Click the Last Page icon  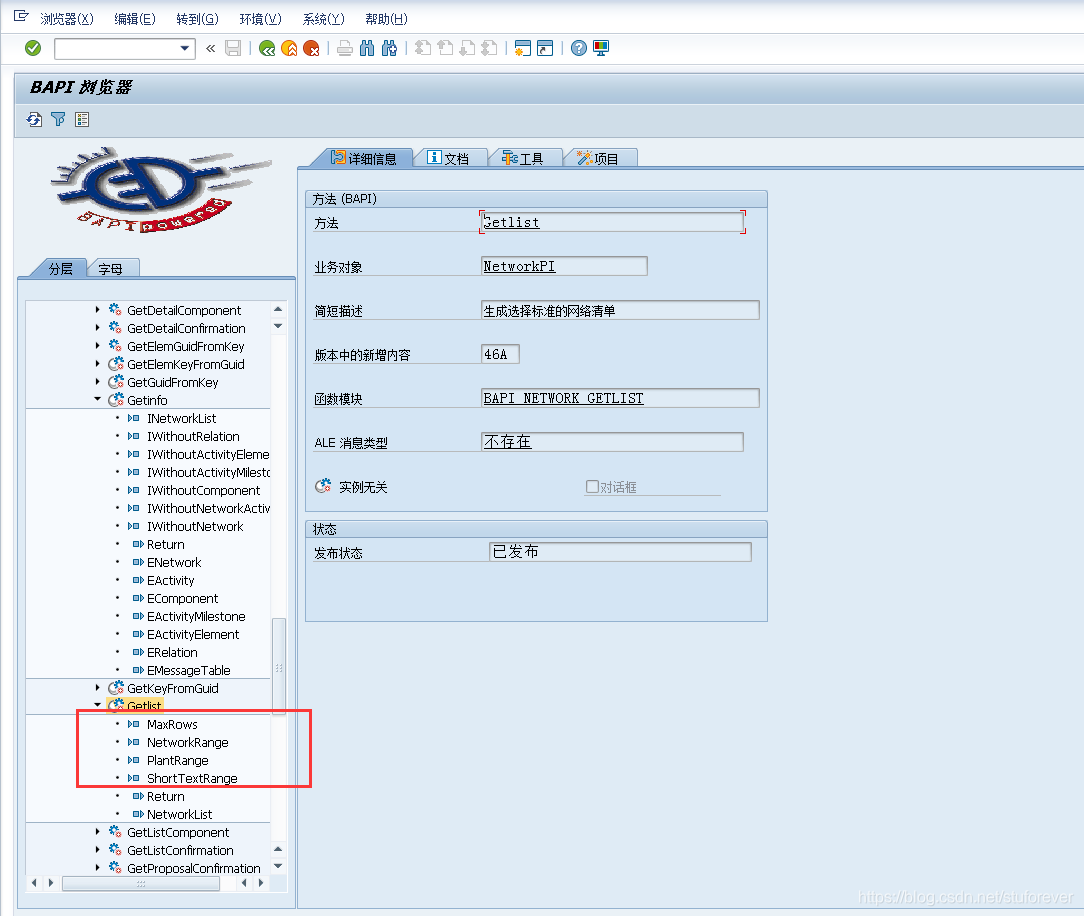(x=489, y=48)
